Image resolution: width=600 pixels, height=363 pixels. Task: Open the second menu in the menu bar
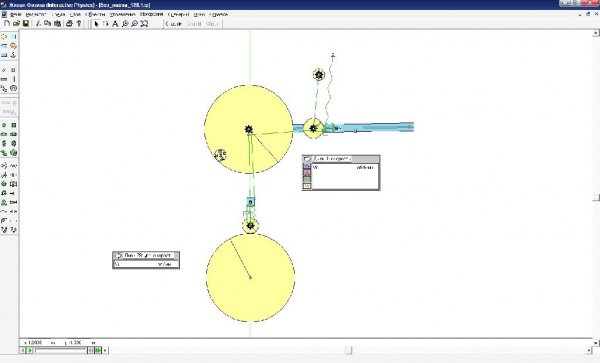(36, 14)
